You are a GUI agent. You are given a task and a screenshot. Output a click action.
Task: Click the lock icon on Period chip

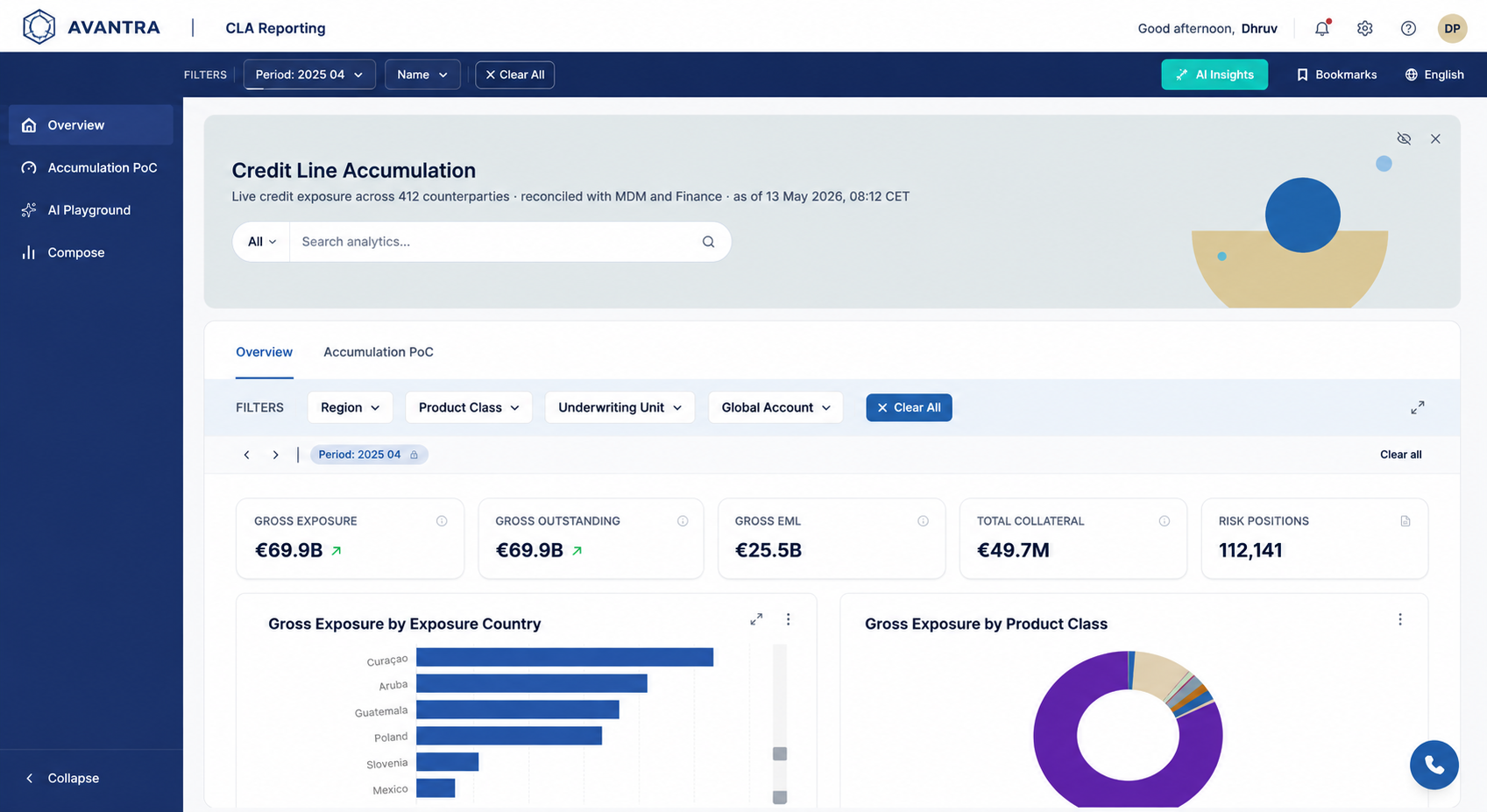click(x=414, y=455)
